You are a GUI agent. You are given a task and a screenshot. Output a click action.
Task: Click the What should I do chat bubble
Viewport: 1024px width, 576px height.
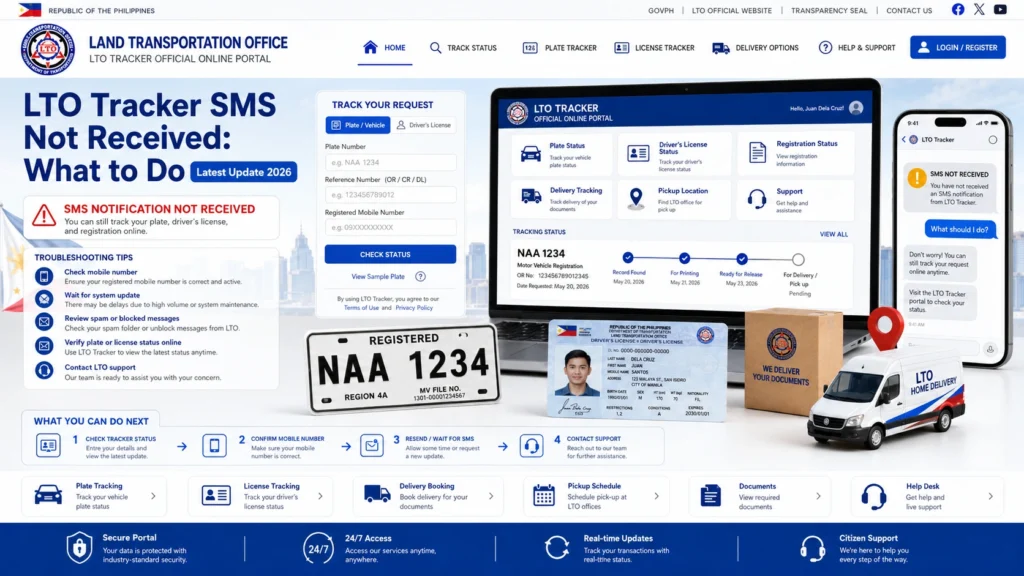point(959,229)
